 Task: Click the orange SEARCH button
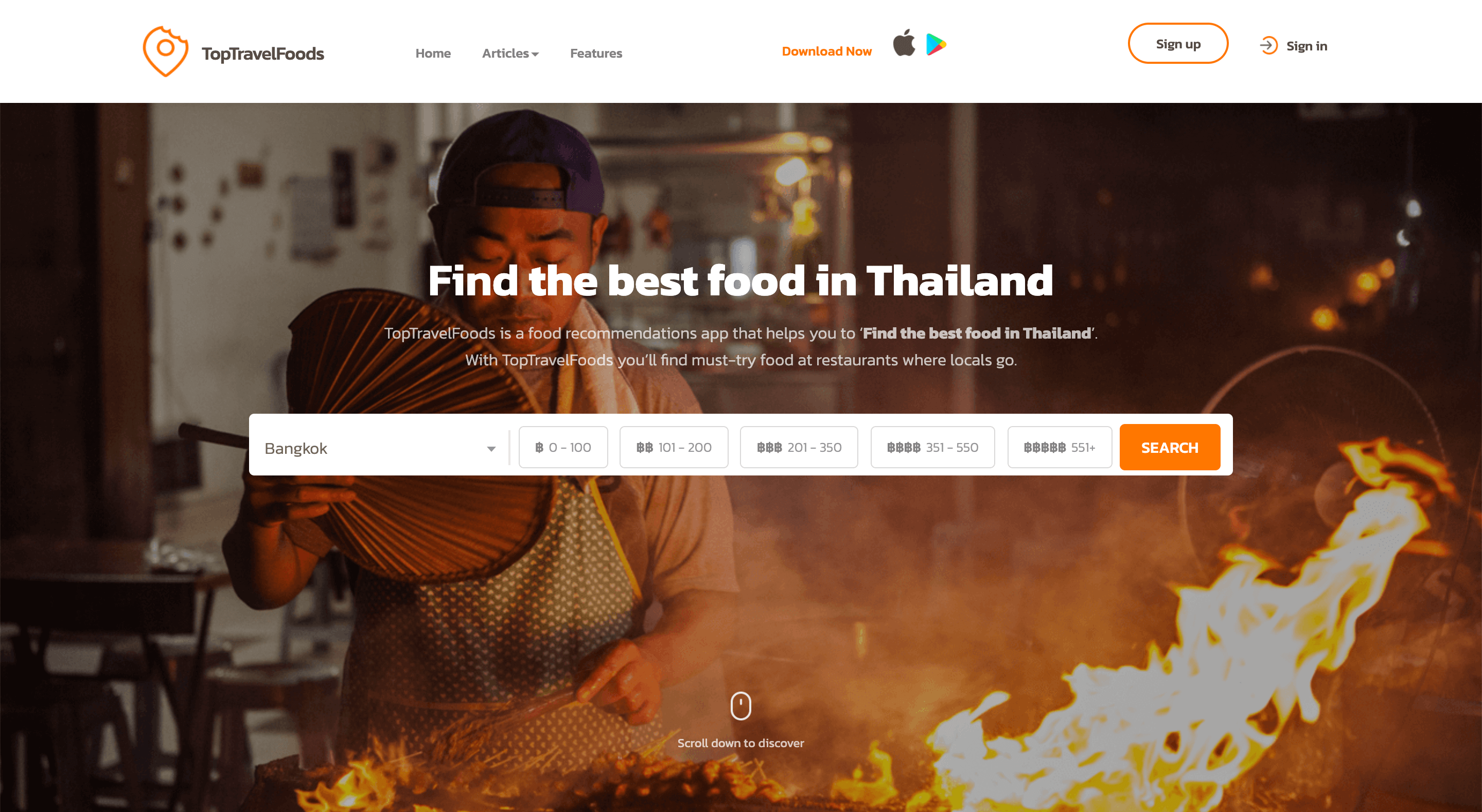[1170, 447]
